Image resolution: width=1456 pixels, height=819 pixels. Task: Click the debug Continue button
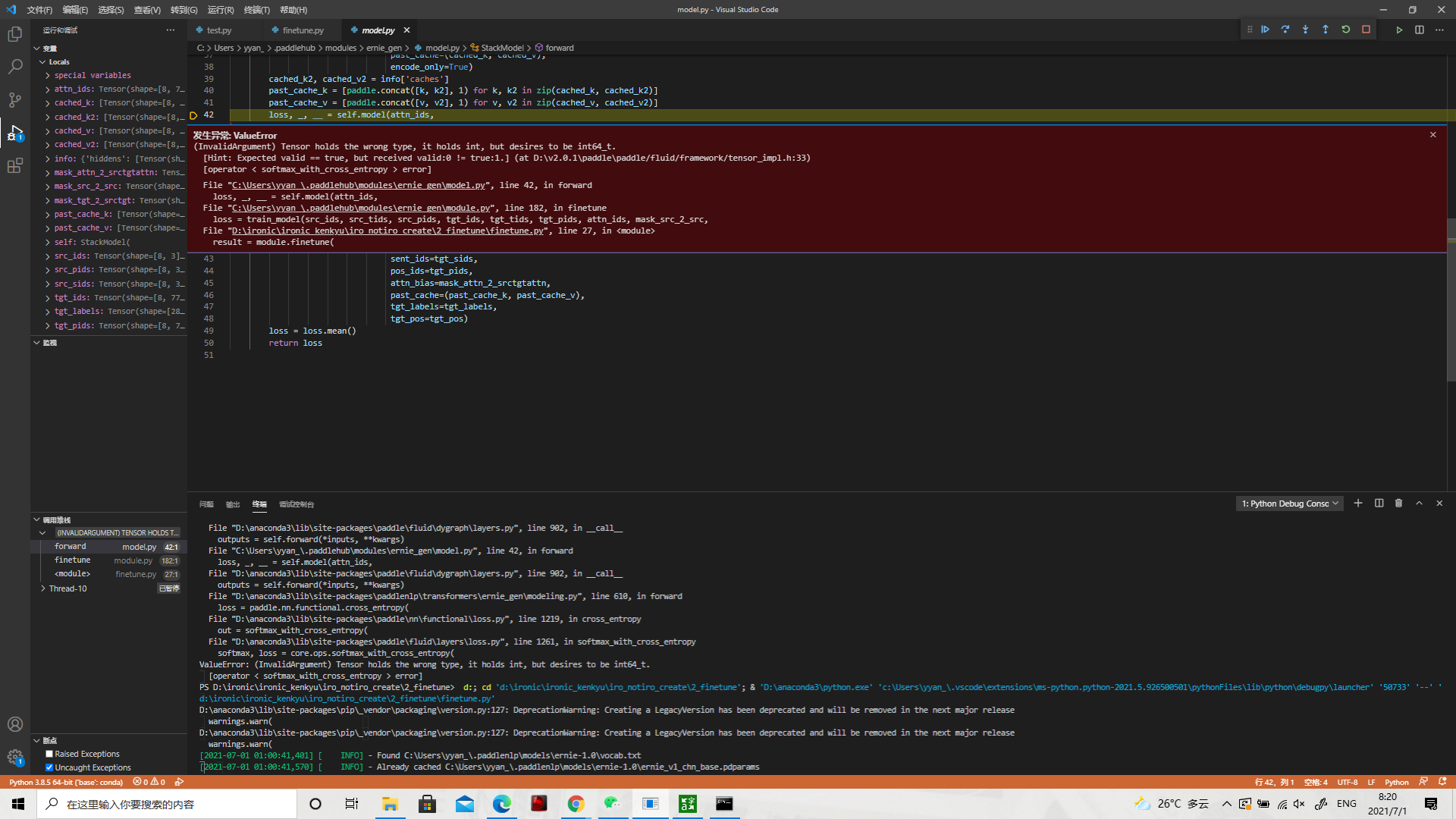[1265, 30]
